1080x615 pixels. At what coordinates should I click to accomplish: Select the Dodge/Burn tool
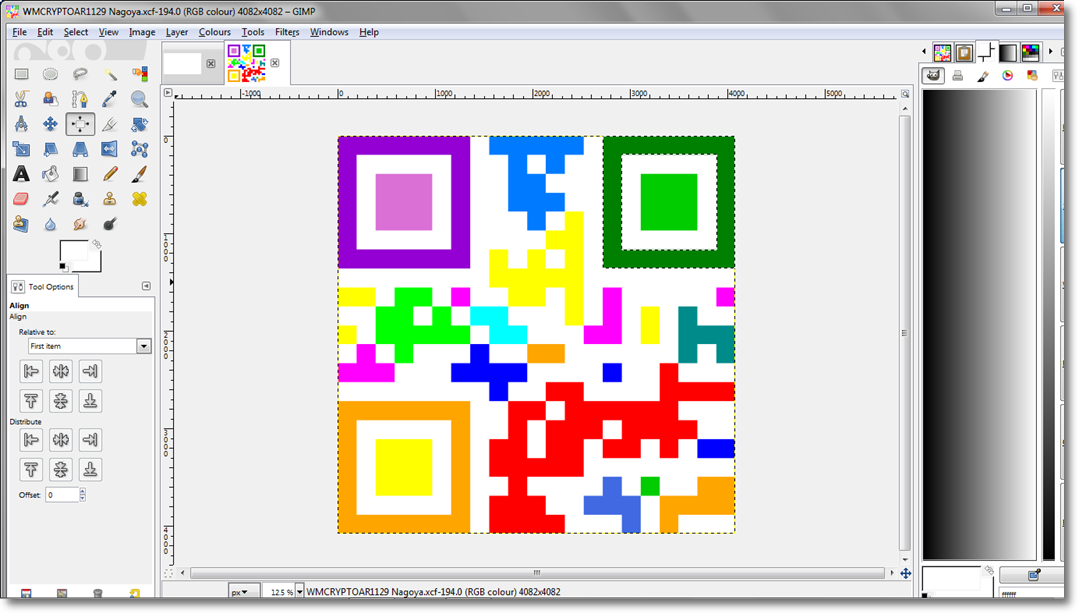[110, 224]
